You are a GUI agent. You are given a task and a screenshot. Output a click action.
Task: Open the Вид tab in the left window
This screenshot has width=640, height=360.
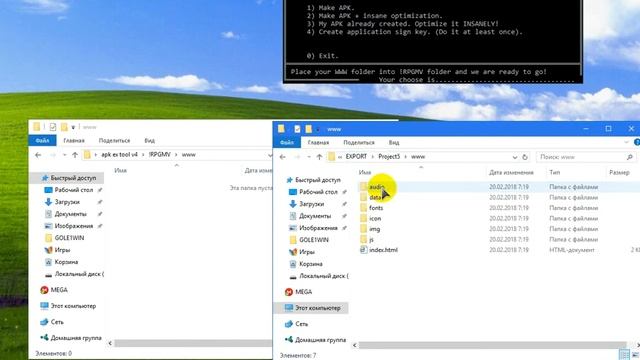click(149, 140)
